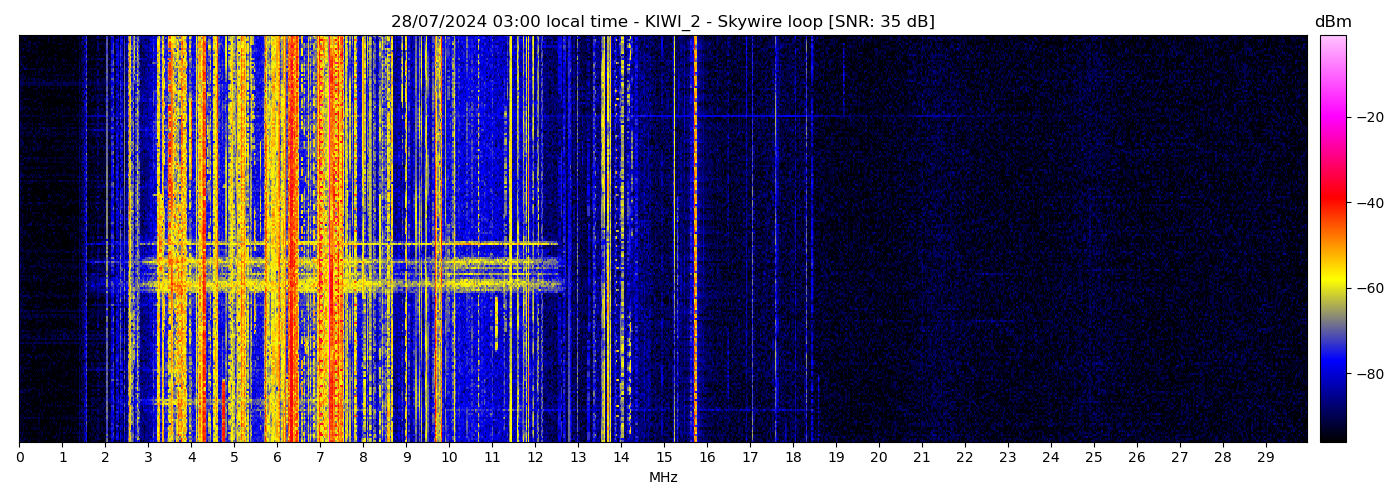Select the pink top of the colorbar
The height and width of the screenshot is (500, 1400).
[x=1332, y=45]
